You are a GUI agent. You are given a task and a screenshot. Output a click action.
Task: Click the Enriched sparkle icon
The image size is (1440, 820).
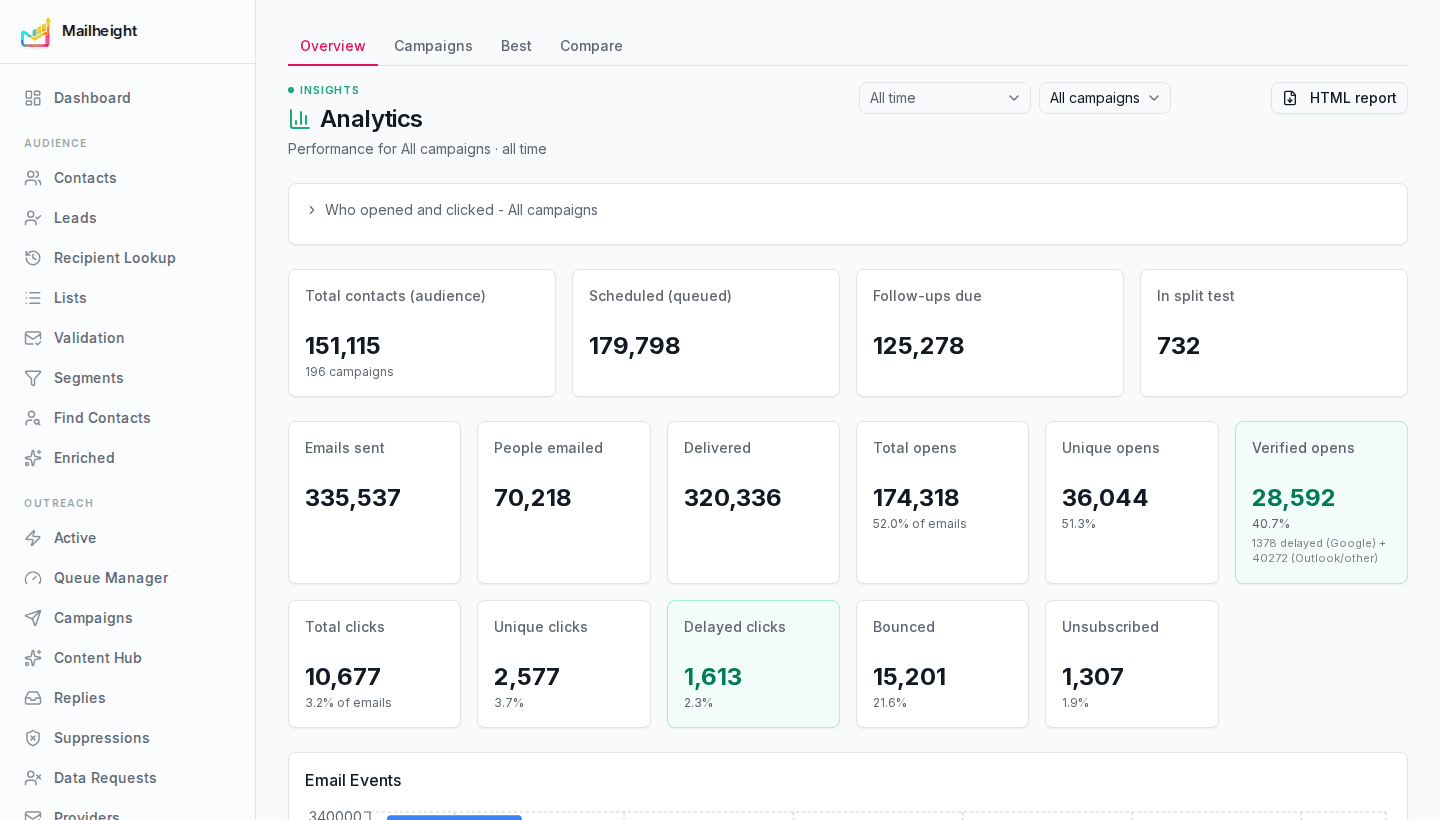[x=33, y=458]
